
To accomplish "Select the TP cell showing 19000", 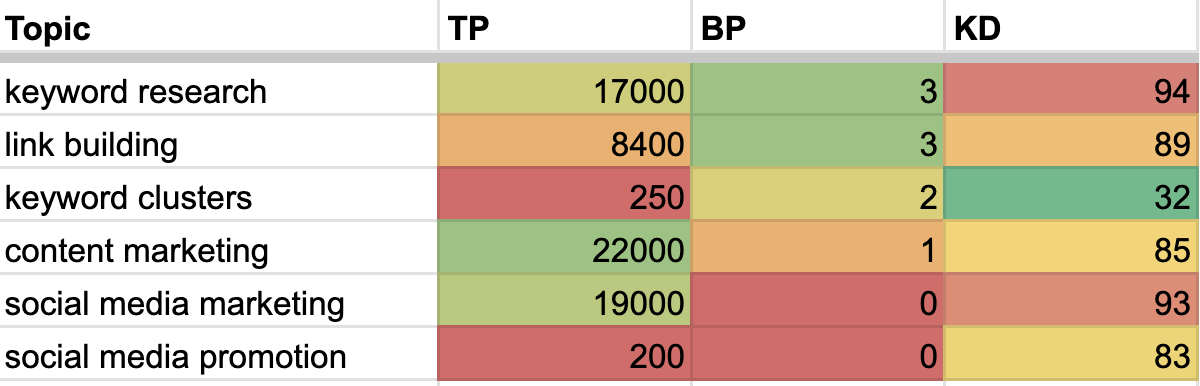I will [564, 303].
